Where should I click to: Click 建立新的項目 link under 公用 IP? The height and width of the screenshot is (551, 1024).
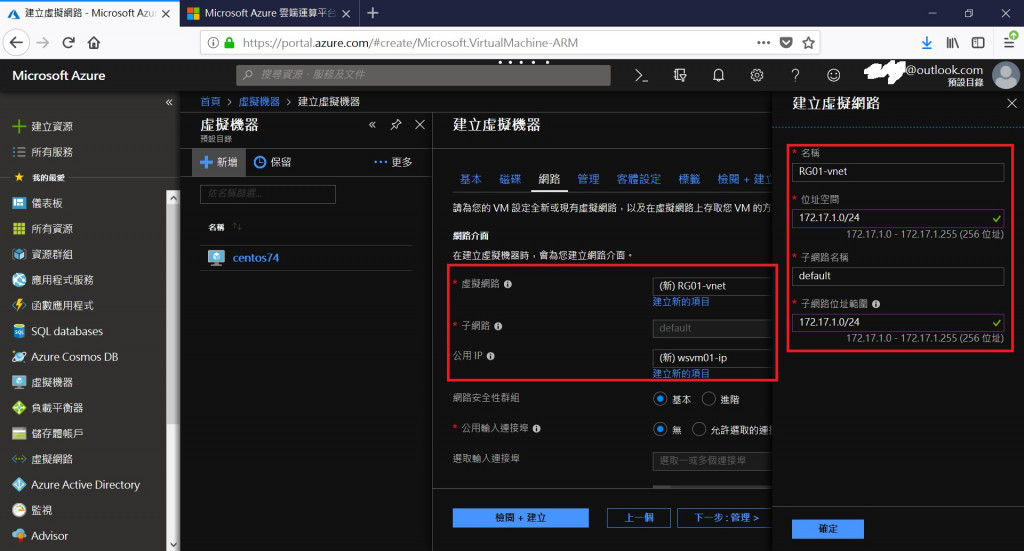680,373
